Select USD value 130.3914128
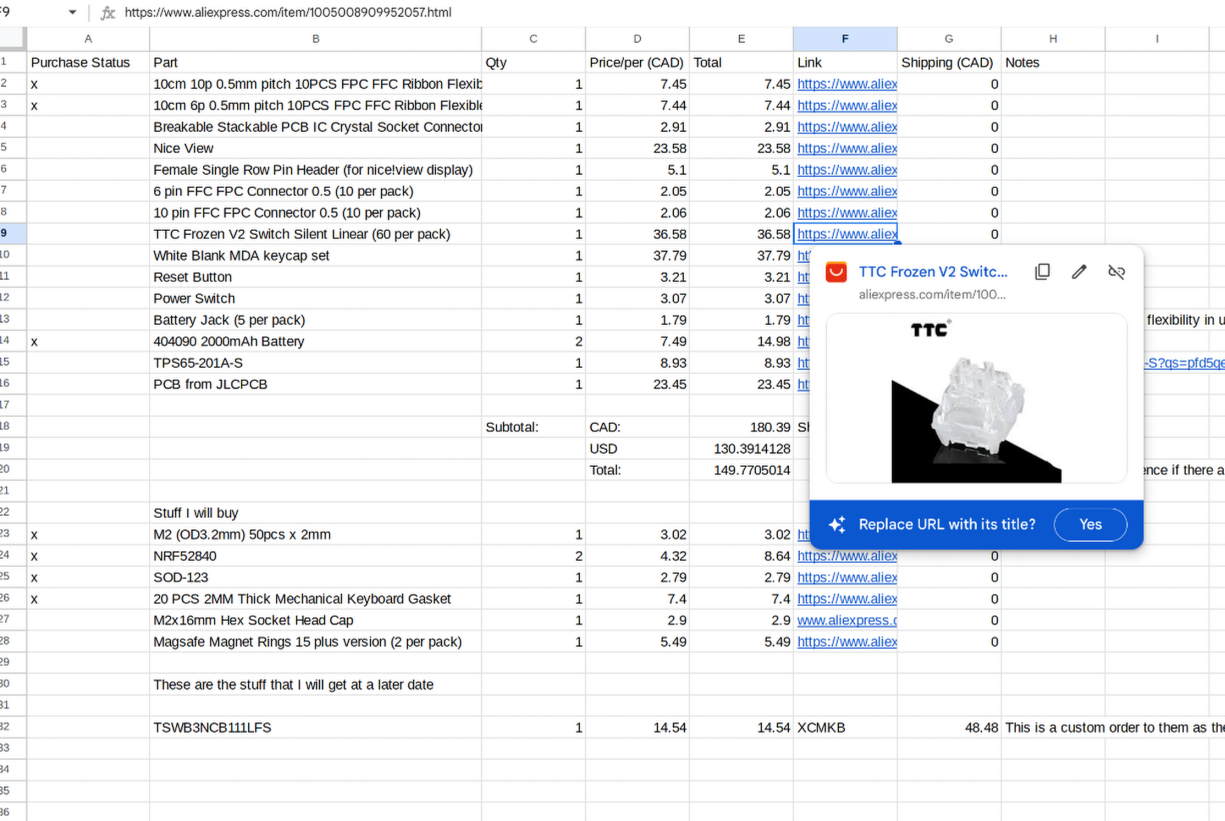The width and height of the screenshot is (1225, 821). pos(741,448)
